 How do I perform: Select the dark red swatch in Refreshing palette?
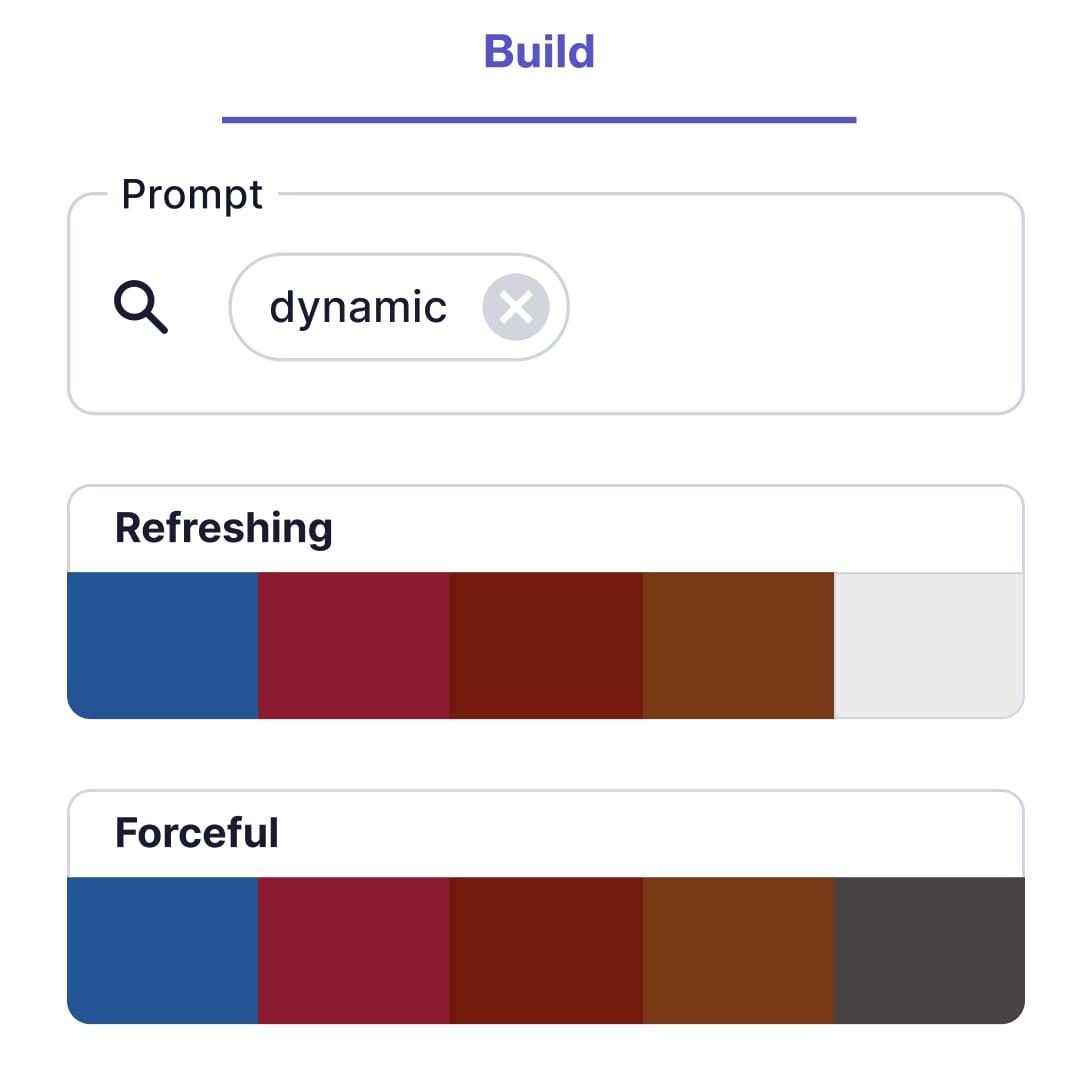click(544, 644)
